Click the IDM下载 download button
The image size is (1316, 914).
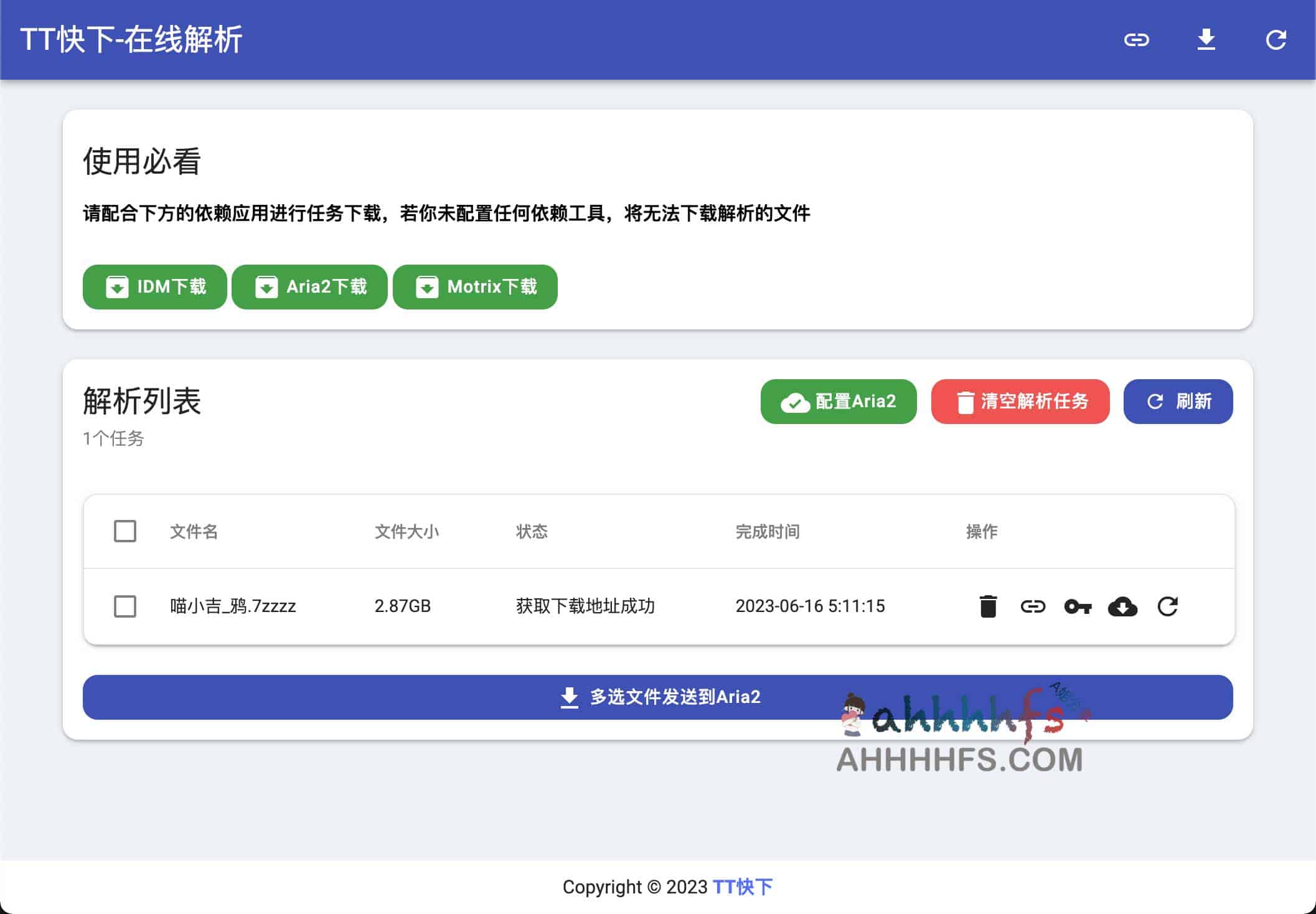(x=154, y=287)
